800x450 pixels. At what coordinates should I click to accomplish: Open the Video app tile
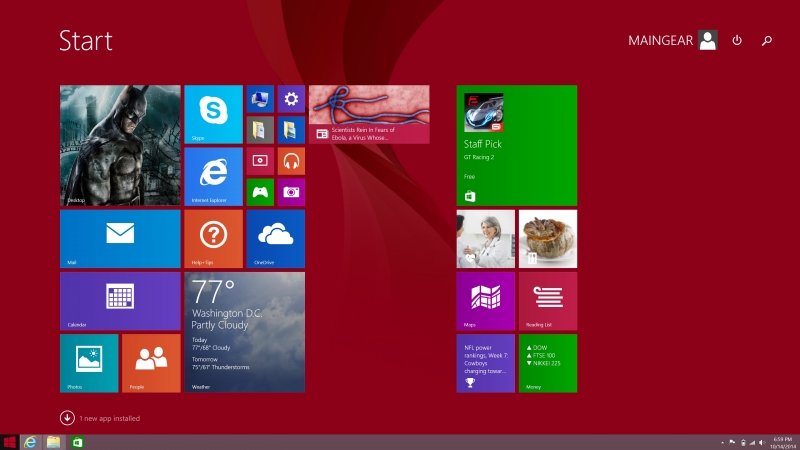260,161
